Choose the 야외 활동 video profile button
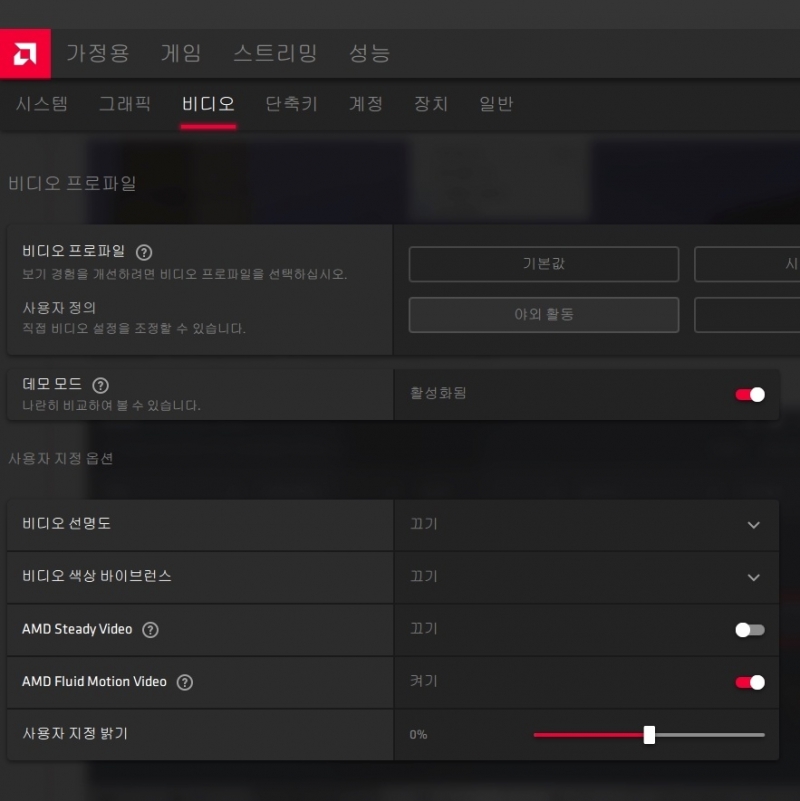 coord(544,315)
